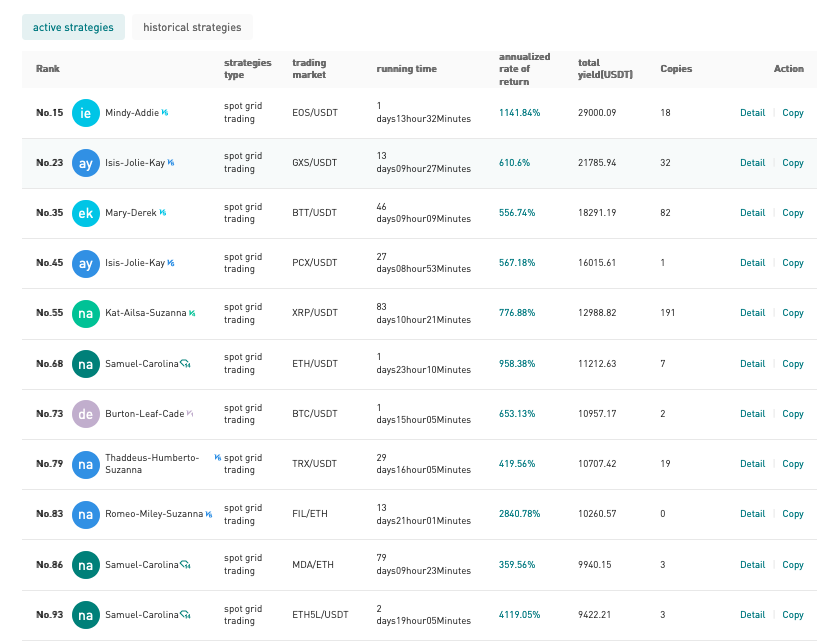Click the 'de' avatar for Burton-Leaf-Cade

(x=86, y=414)
